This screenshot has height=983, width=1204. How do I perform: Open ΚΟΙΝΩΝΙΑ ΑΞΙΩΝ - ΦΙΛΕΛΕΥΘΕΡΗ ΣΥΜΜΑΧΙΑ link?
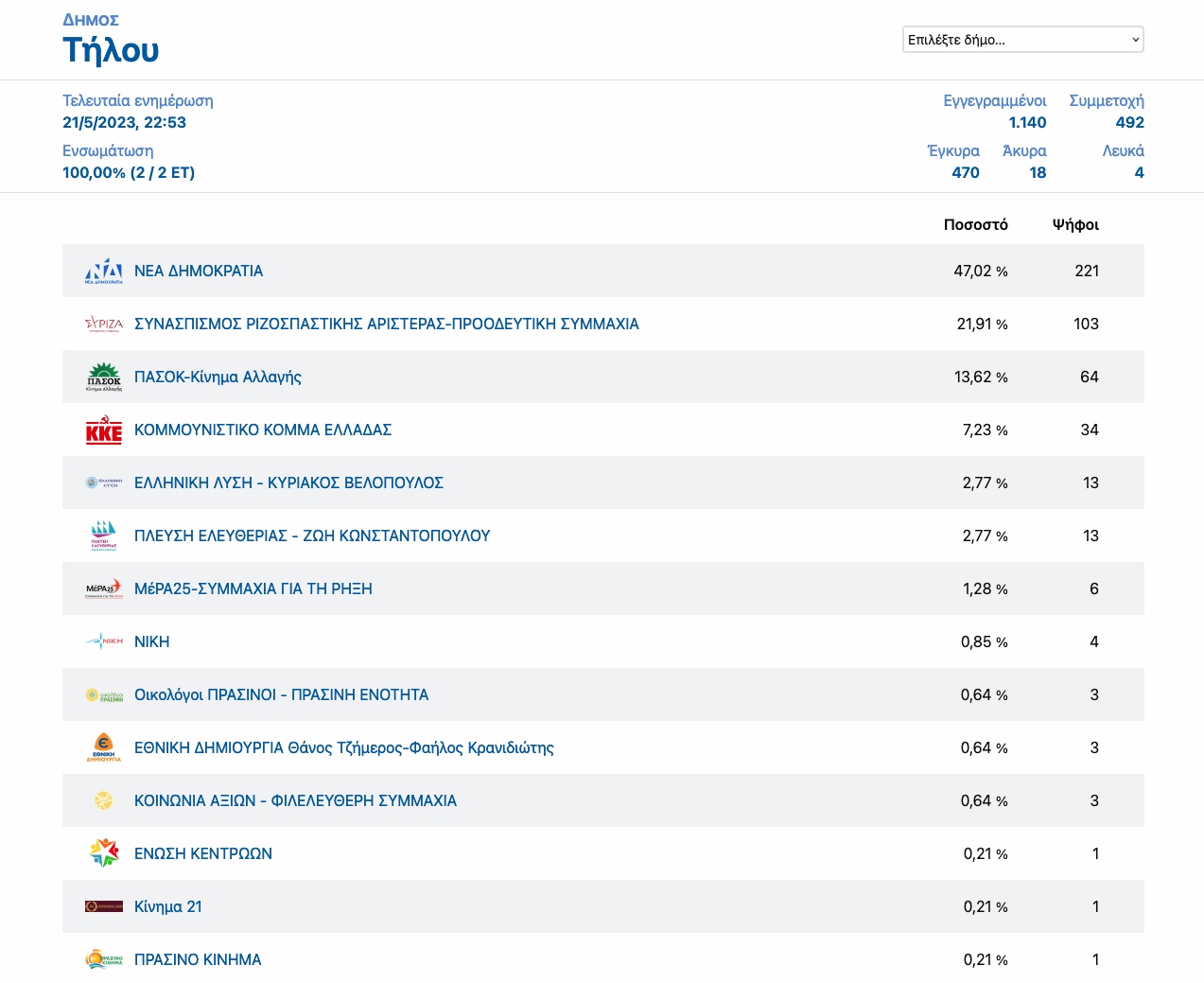pyautogui.click(x=295, y=800)
